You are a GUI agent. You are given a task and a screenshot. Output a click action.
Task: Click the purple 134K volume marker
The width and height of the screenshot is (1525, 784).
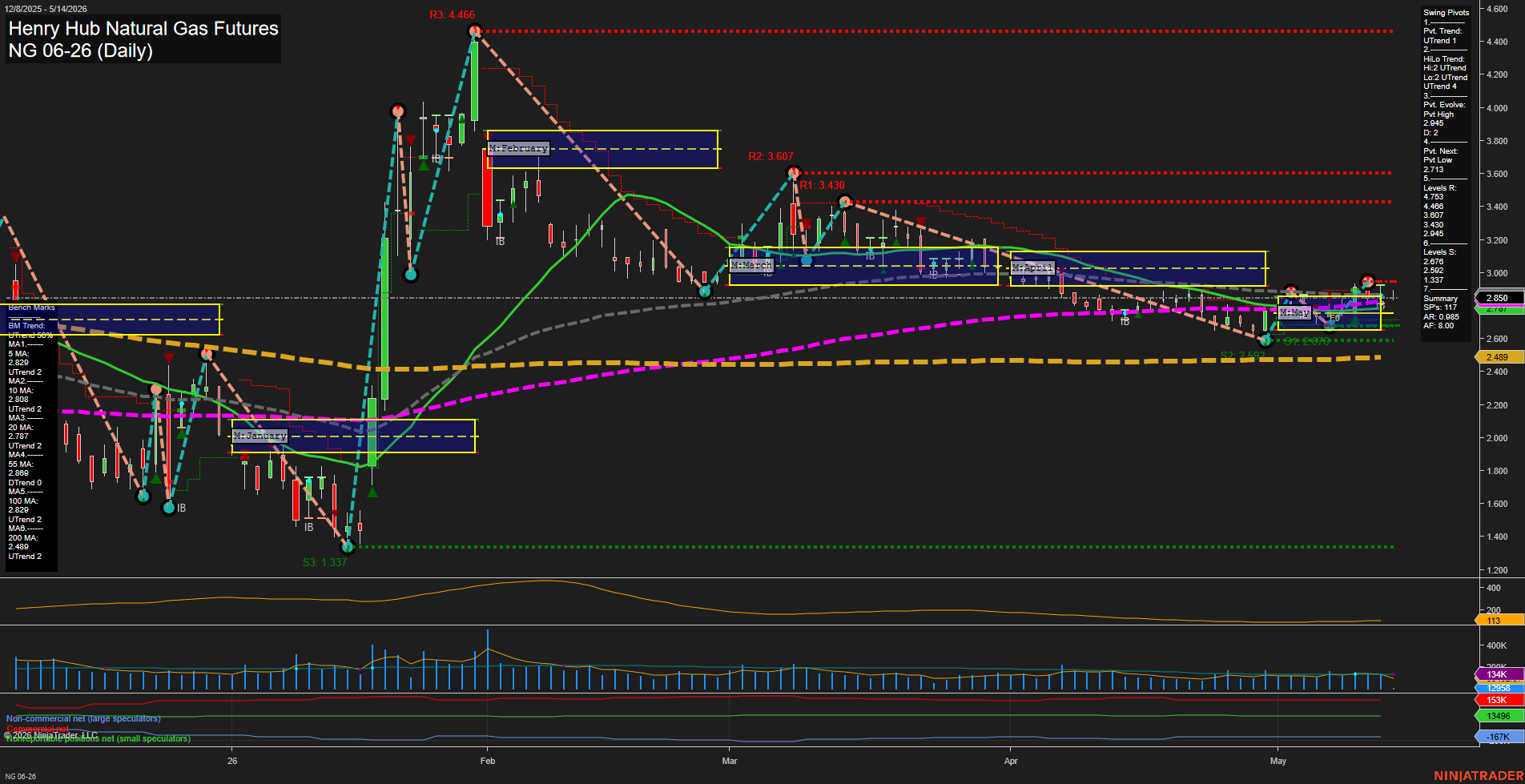(1499, 675)
